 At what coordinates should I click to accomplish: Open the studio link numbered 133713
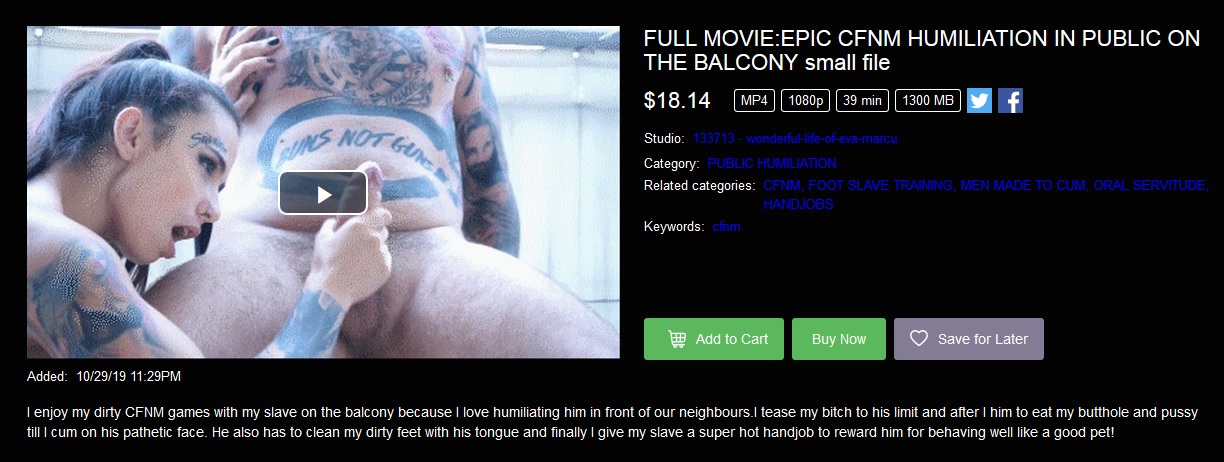click(x=788, y=139)
